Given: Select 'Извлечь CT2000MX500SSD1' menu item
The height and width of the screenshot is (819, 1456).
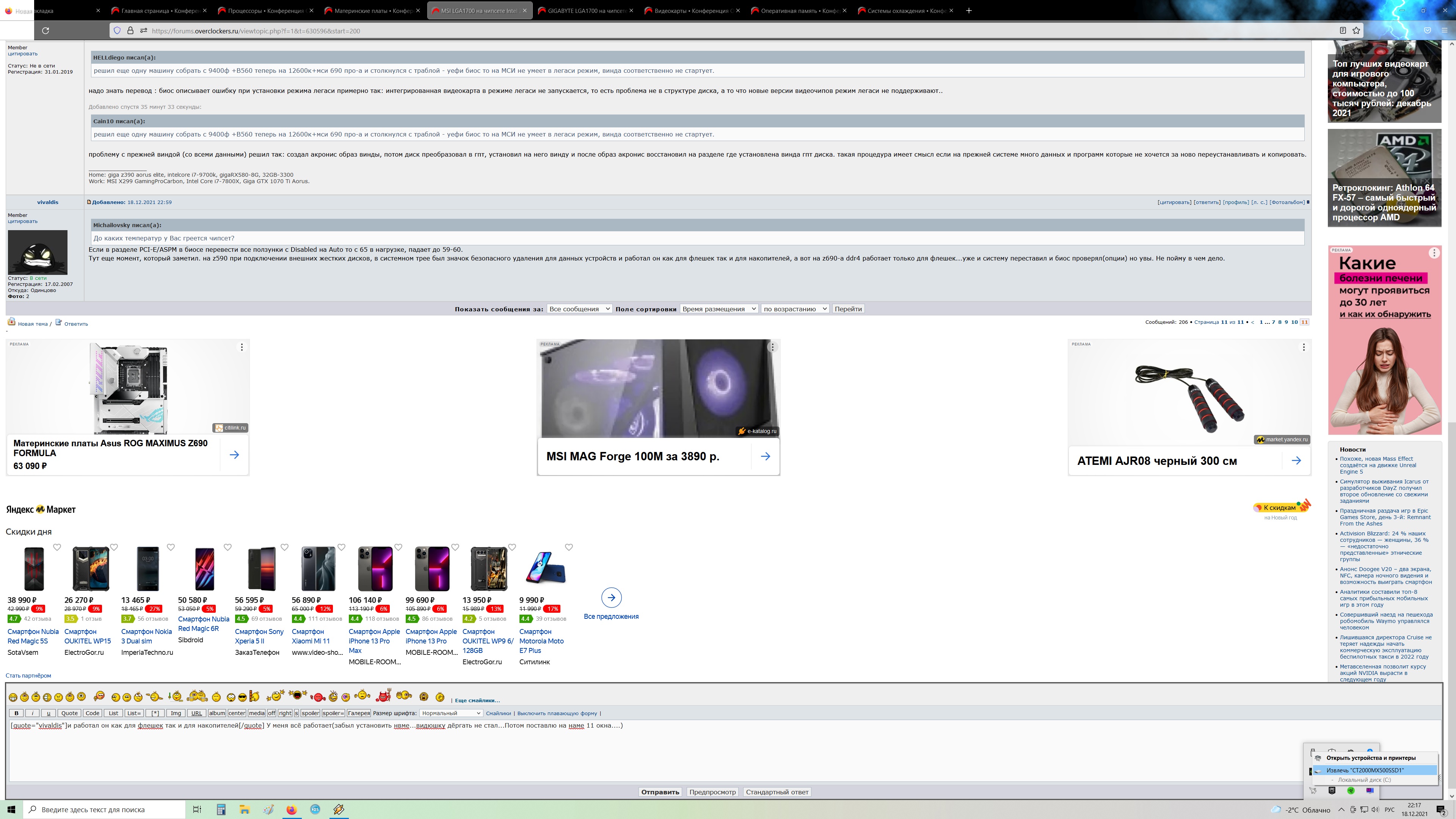Looking at the screenshot, I should point(1365,770).
